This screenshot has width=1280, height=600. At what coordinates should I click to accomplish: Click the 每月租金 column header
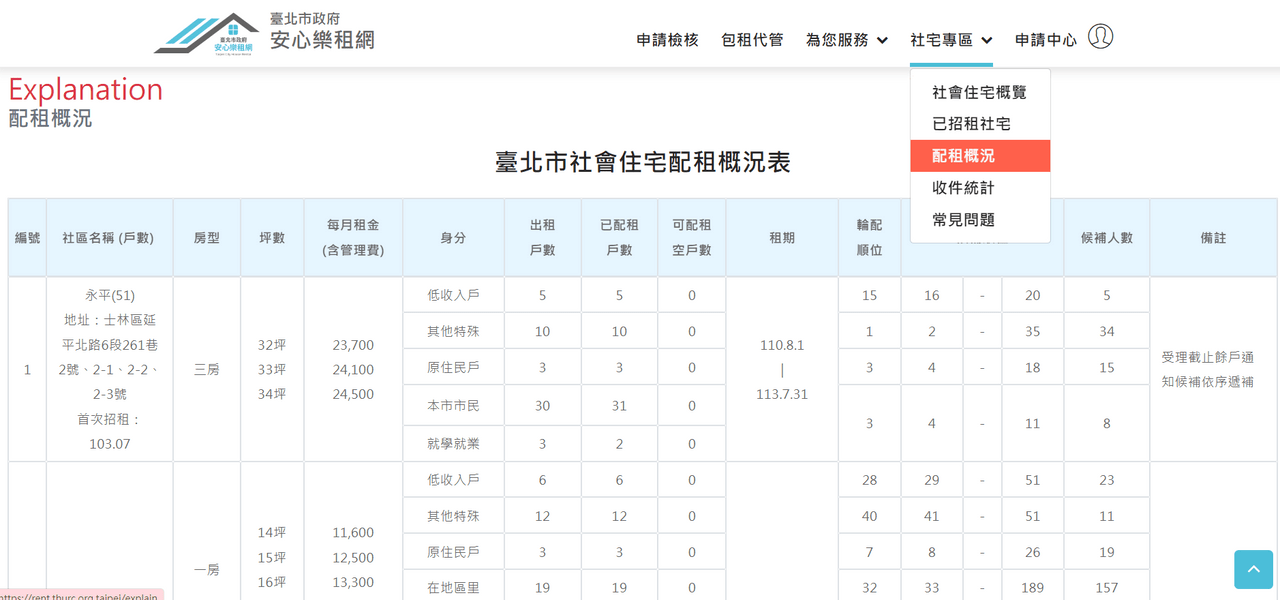tap(353, 238)
